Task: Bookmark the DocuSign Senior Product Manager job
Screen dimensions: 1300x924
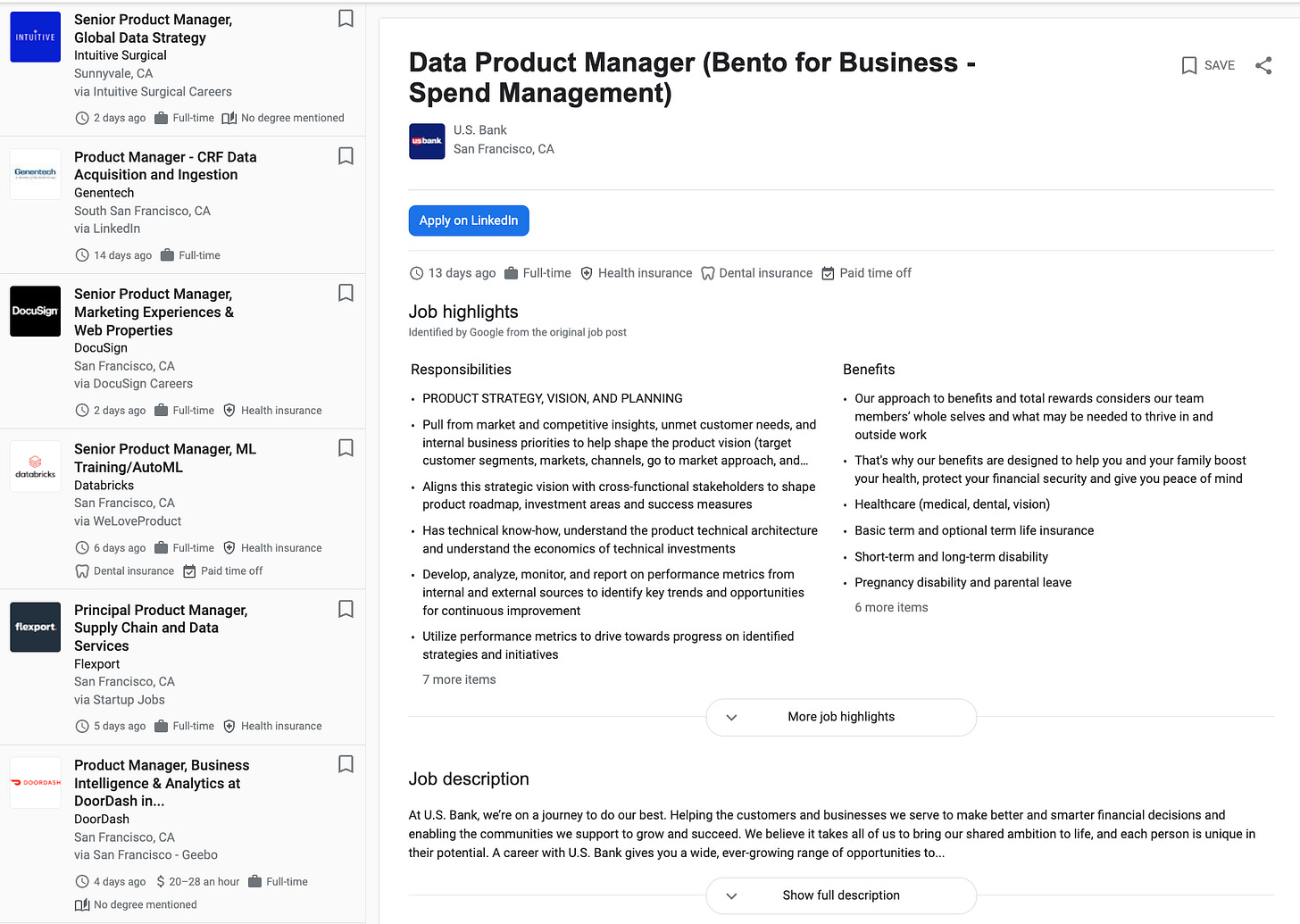Action: click(x=346, y=293)
